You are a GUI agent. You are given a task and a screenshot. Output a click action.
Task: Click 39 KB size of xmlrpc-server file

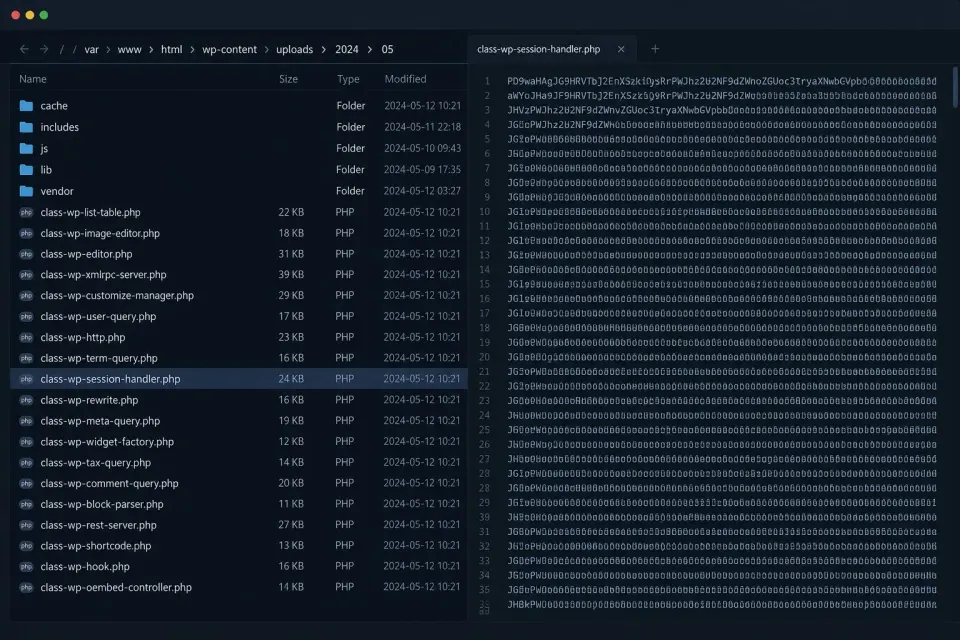291,275
